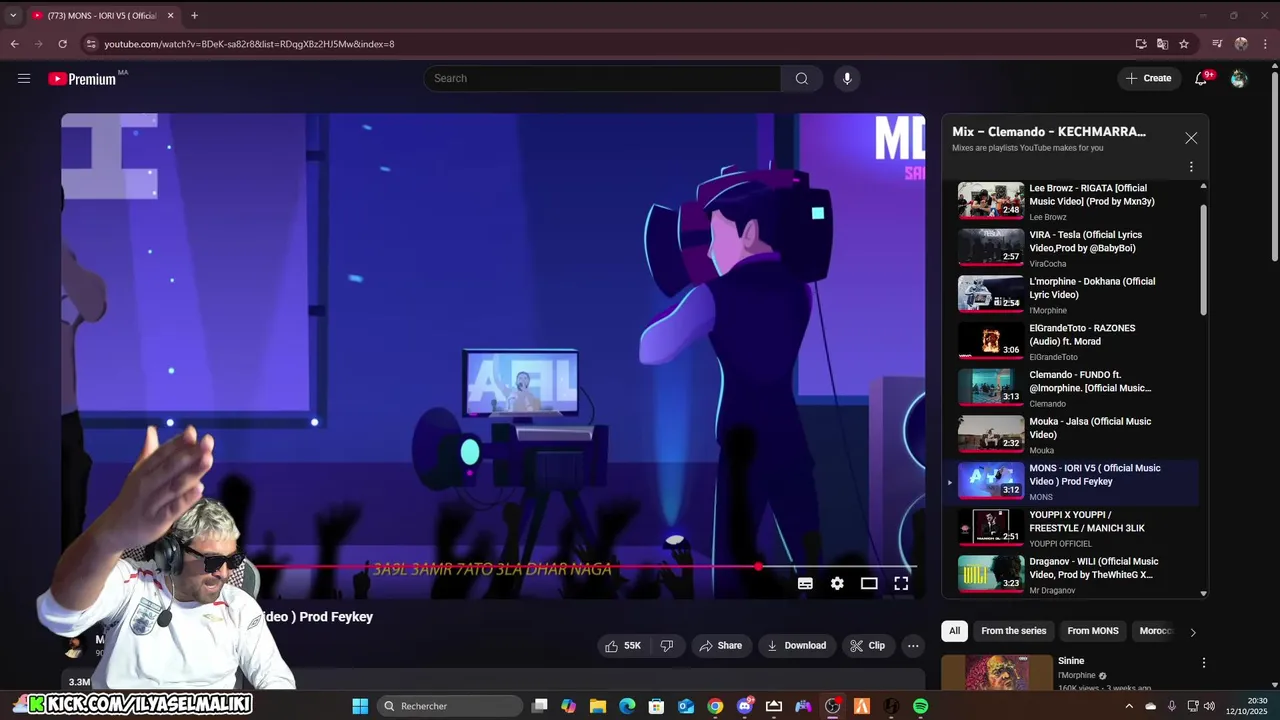Select the From the series chip

point(1013,631)
